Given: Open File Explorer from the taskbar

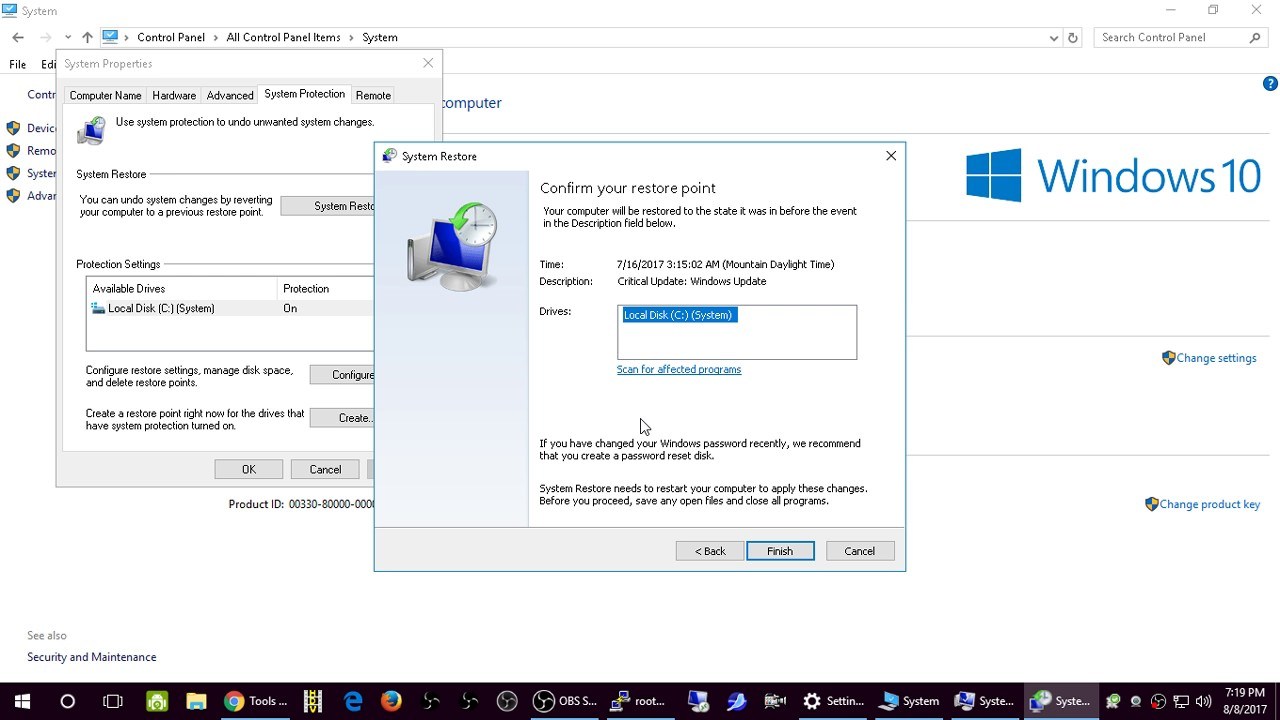Looking at the screenshot, I should [x=196, y=701].
